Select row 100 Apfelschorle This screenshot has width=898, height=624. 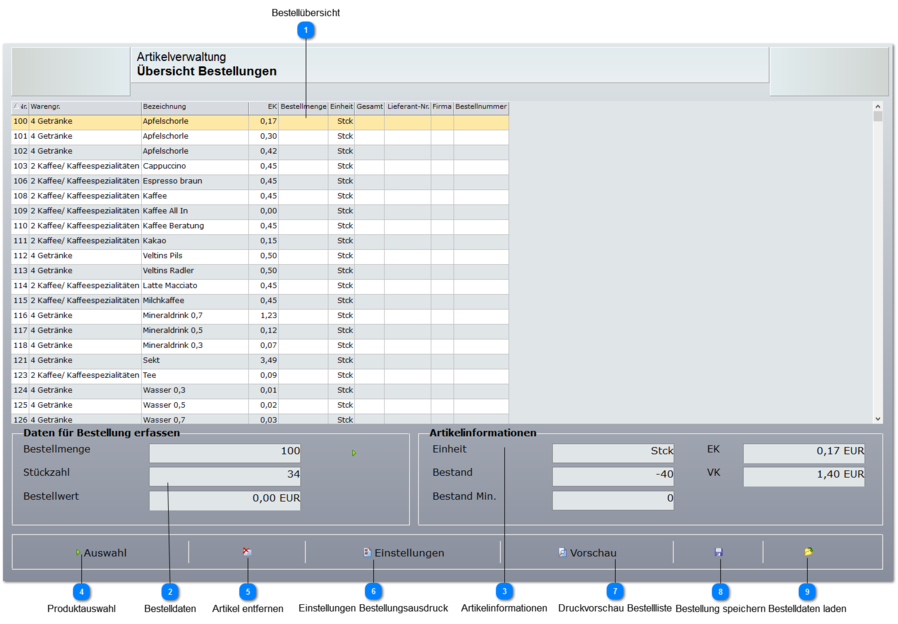click(259, 121)
